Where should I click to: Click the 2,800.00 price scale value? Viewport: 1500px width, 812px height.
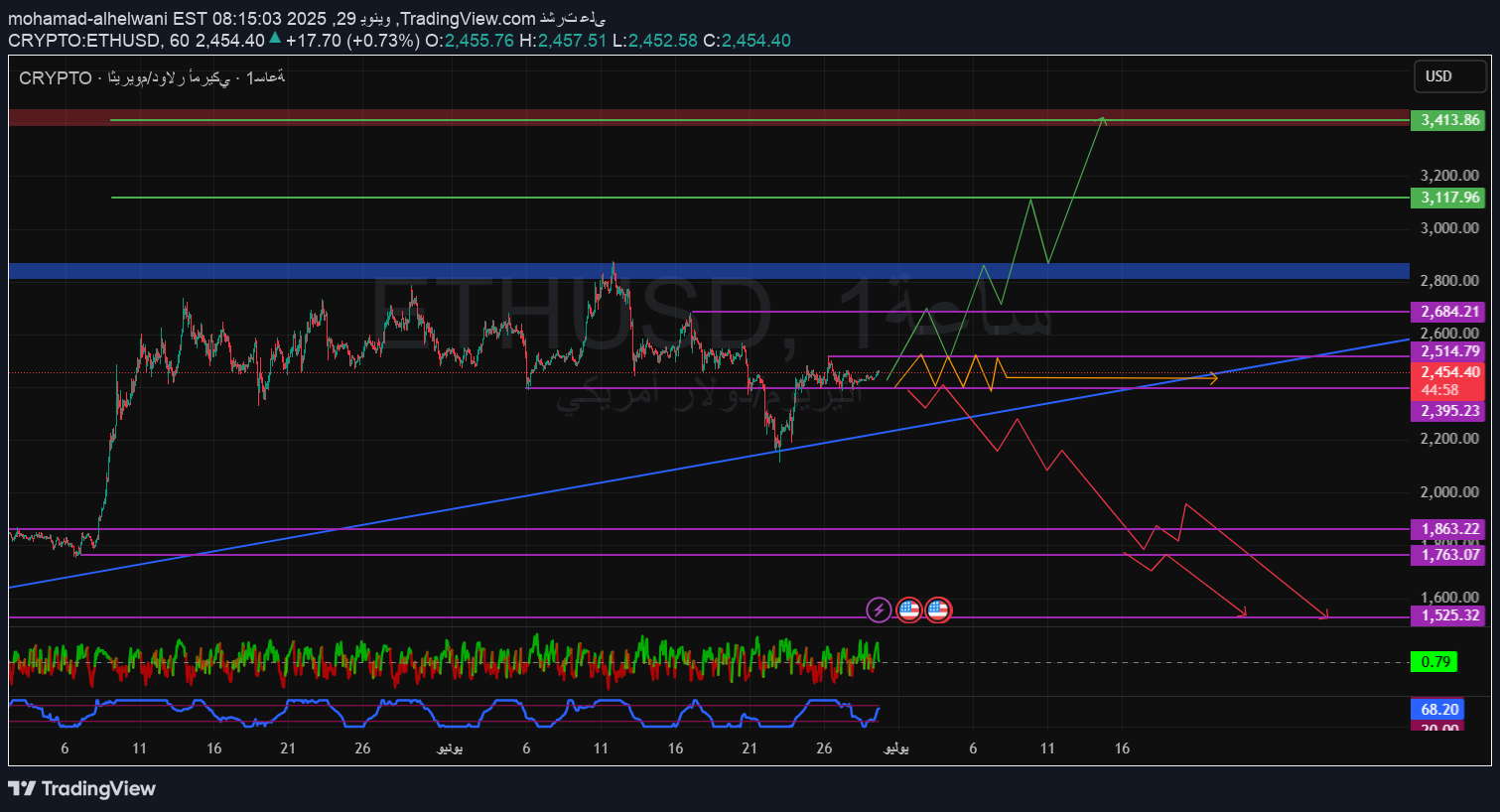point(1449,281)
